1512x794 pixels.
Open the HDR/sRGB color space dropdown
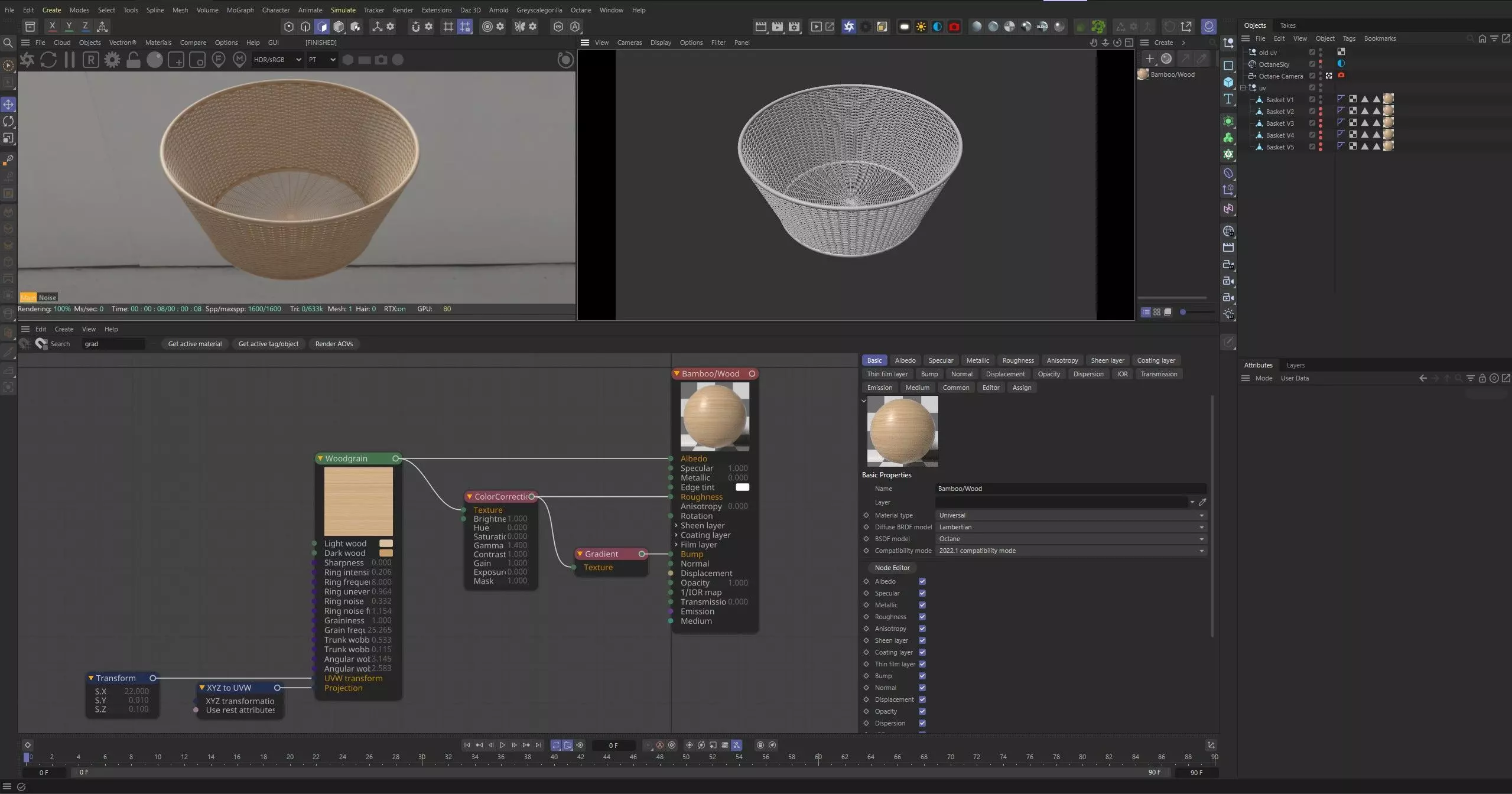pos(277,60)
